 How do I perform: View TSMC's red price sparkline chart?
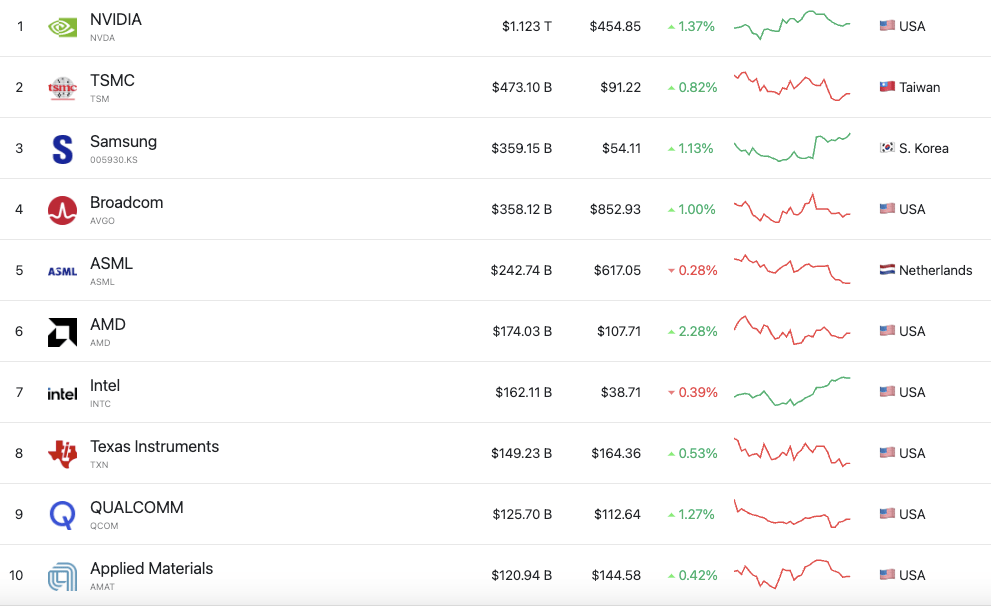(x=792, y=87)
